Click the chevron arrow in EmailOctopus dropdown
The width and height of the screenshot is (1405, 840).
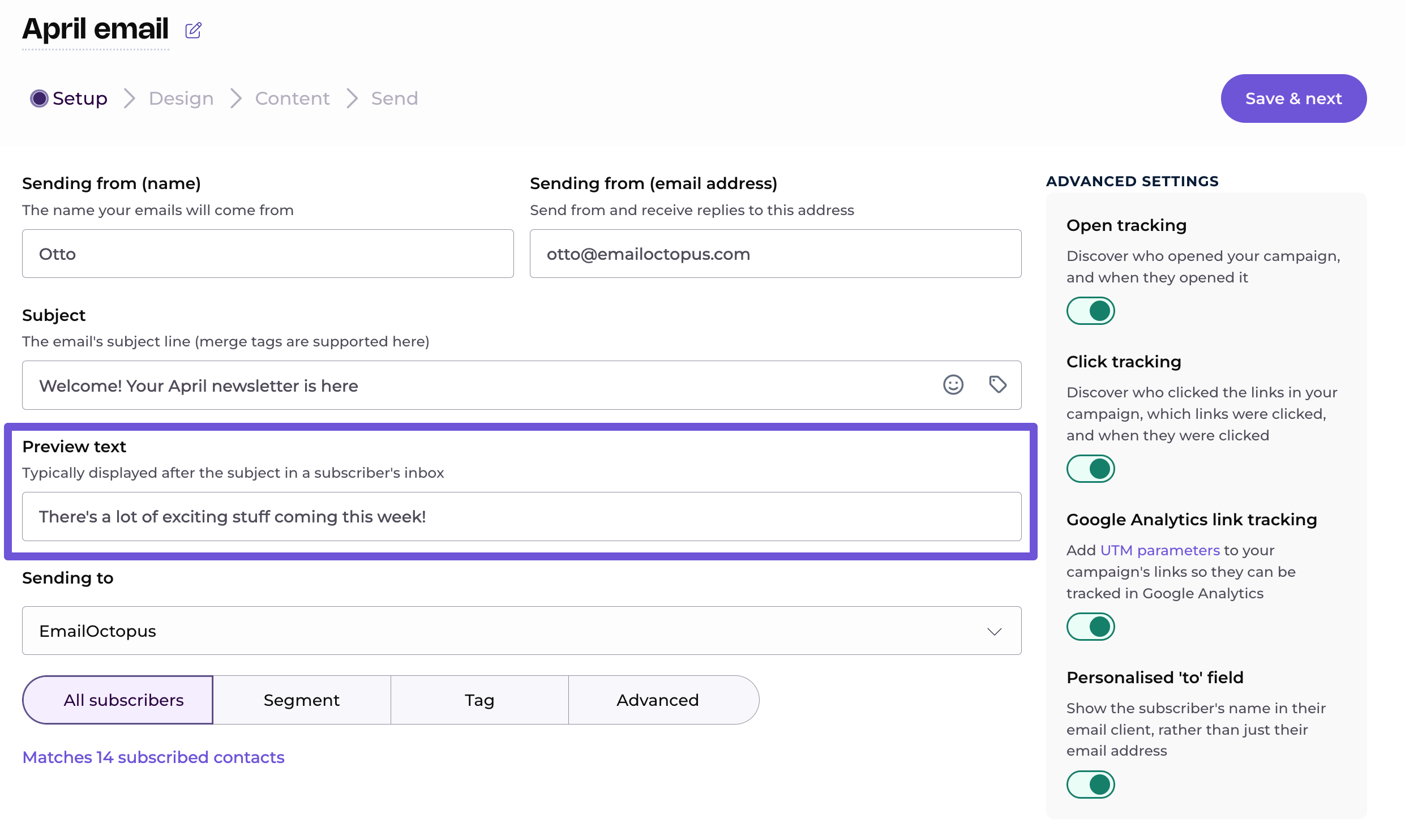[x=994, y=631]
